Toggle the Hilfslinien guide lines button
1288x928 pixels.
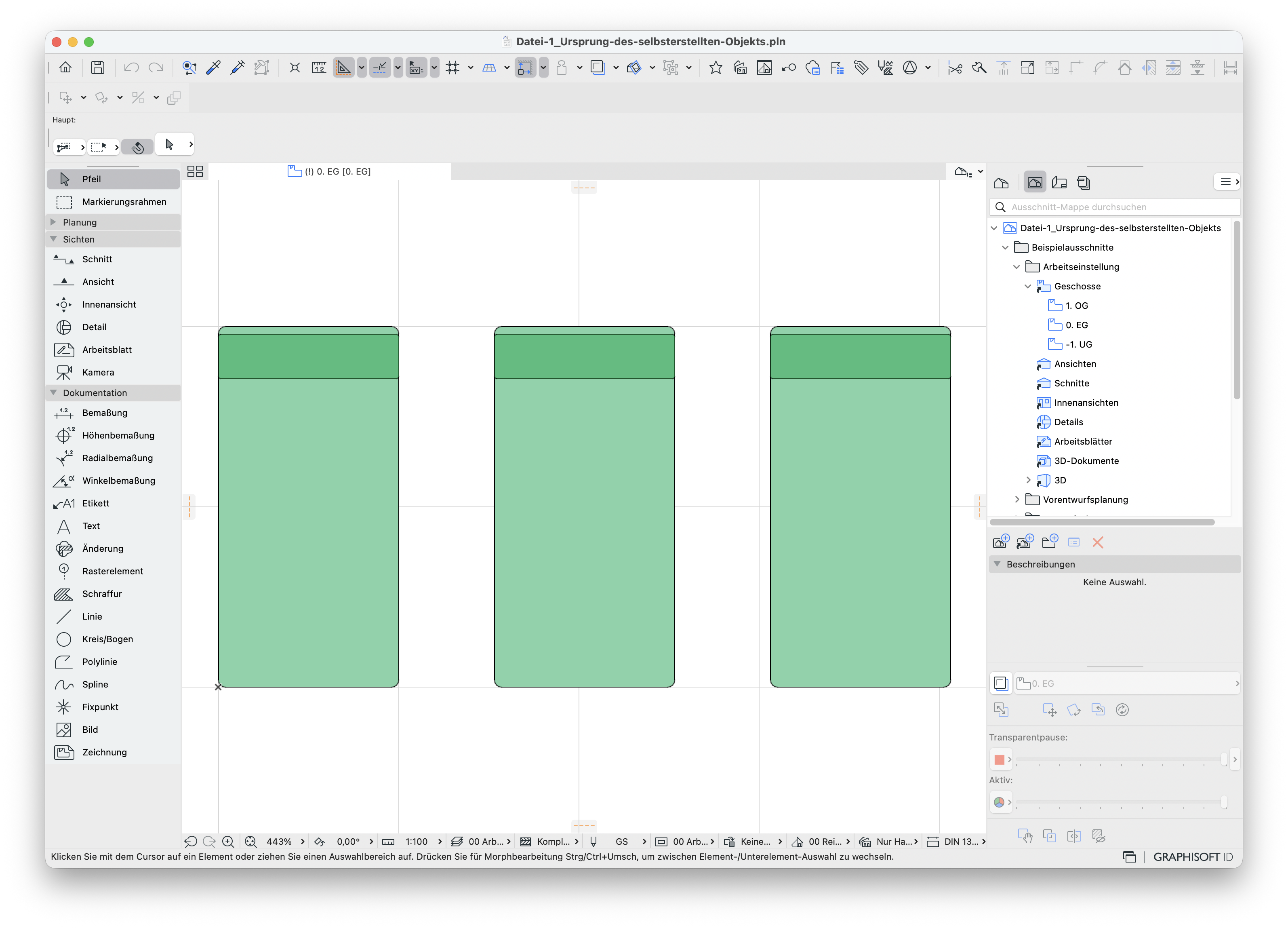[x=344, y=67]
